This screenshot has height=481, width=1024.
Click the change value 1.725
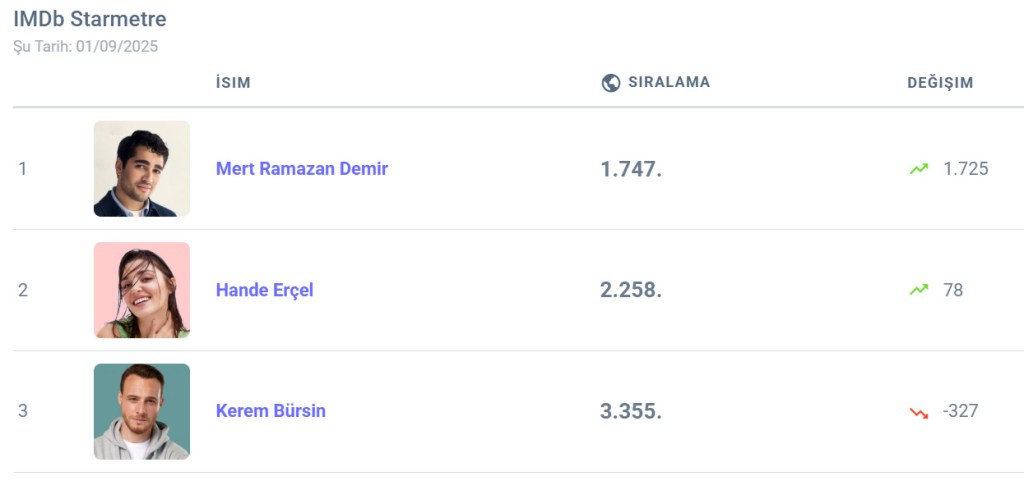pyautogui.click(x=966, y=169)
